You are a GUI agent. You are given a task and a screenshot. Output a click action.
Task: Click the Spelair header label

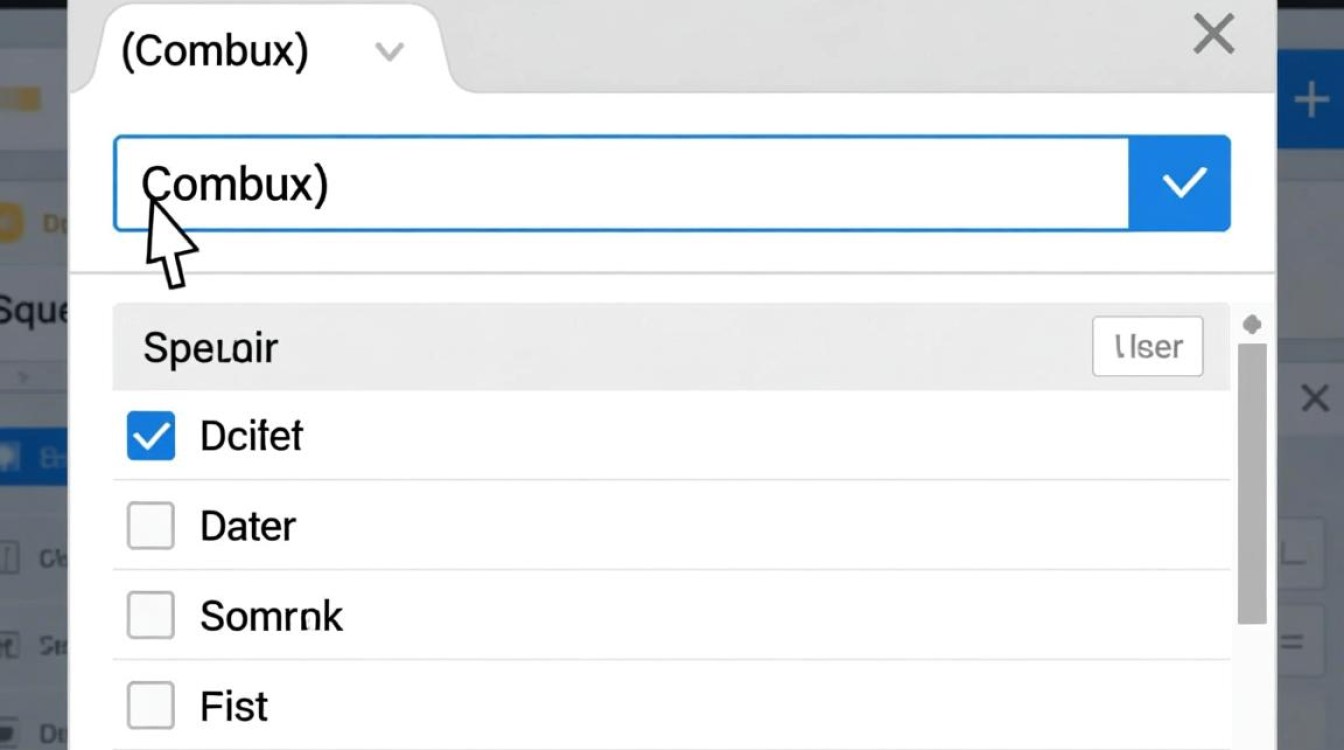[210, 348]
